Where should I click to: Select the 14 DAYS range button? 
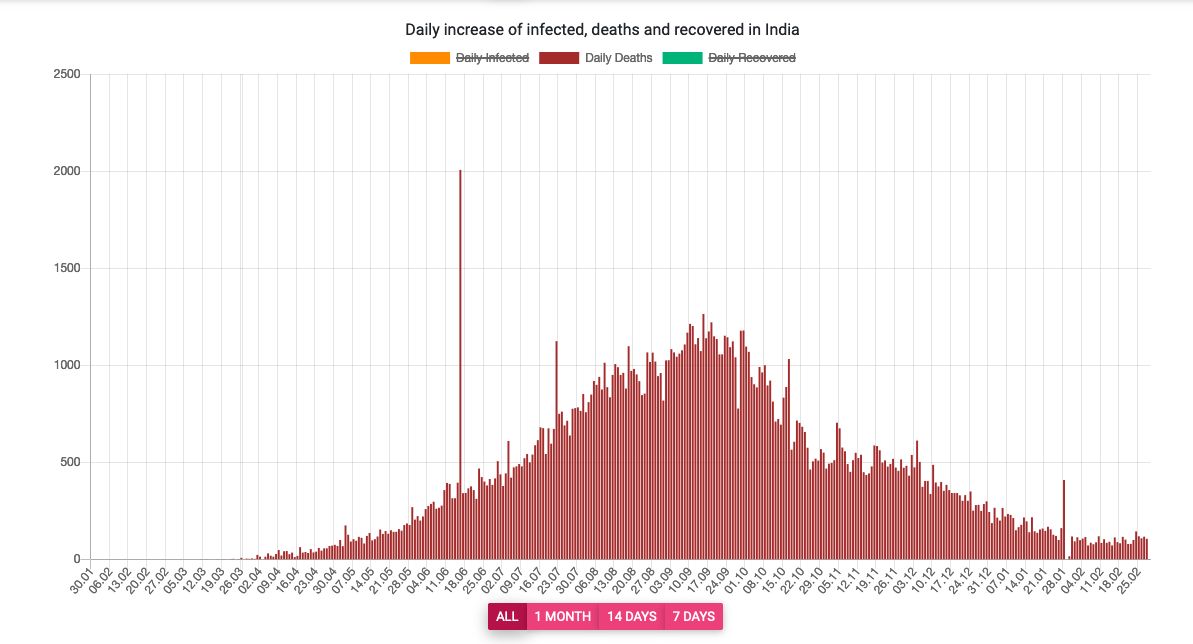click(631, 617)
